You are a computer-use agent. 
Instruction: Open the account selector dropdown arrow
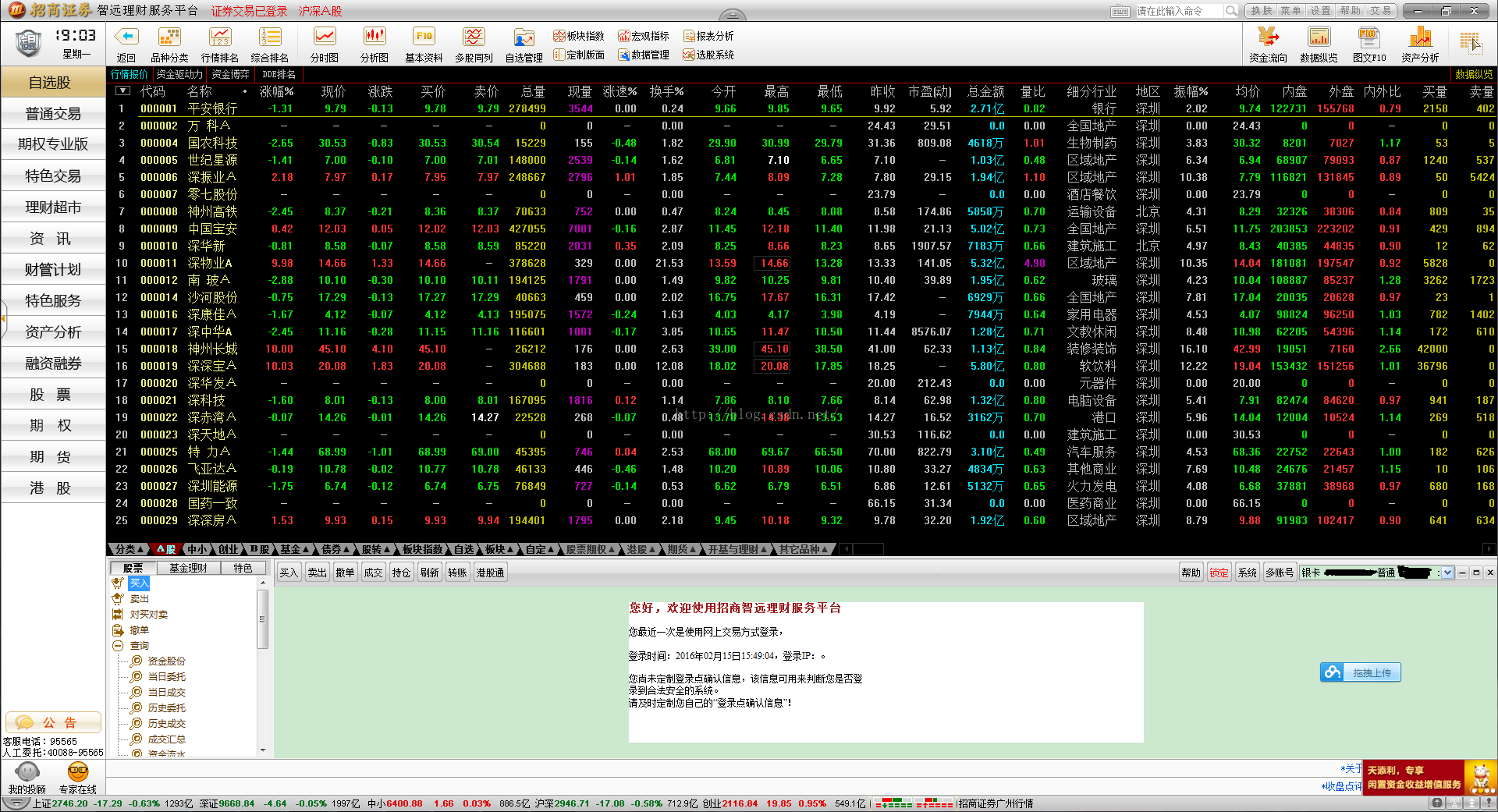pos(1448,573)
